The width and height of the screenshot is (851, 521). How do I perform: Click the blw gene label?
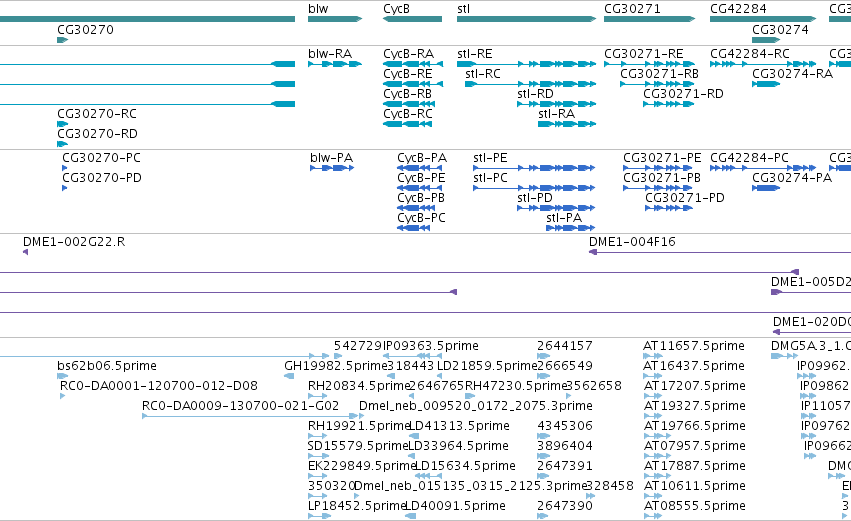coord(318,9)
